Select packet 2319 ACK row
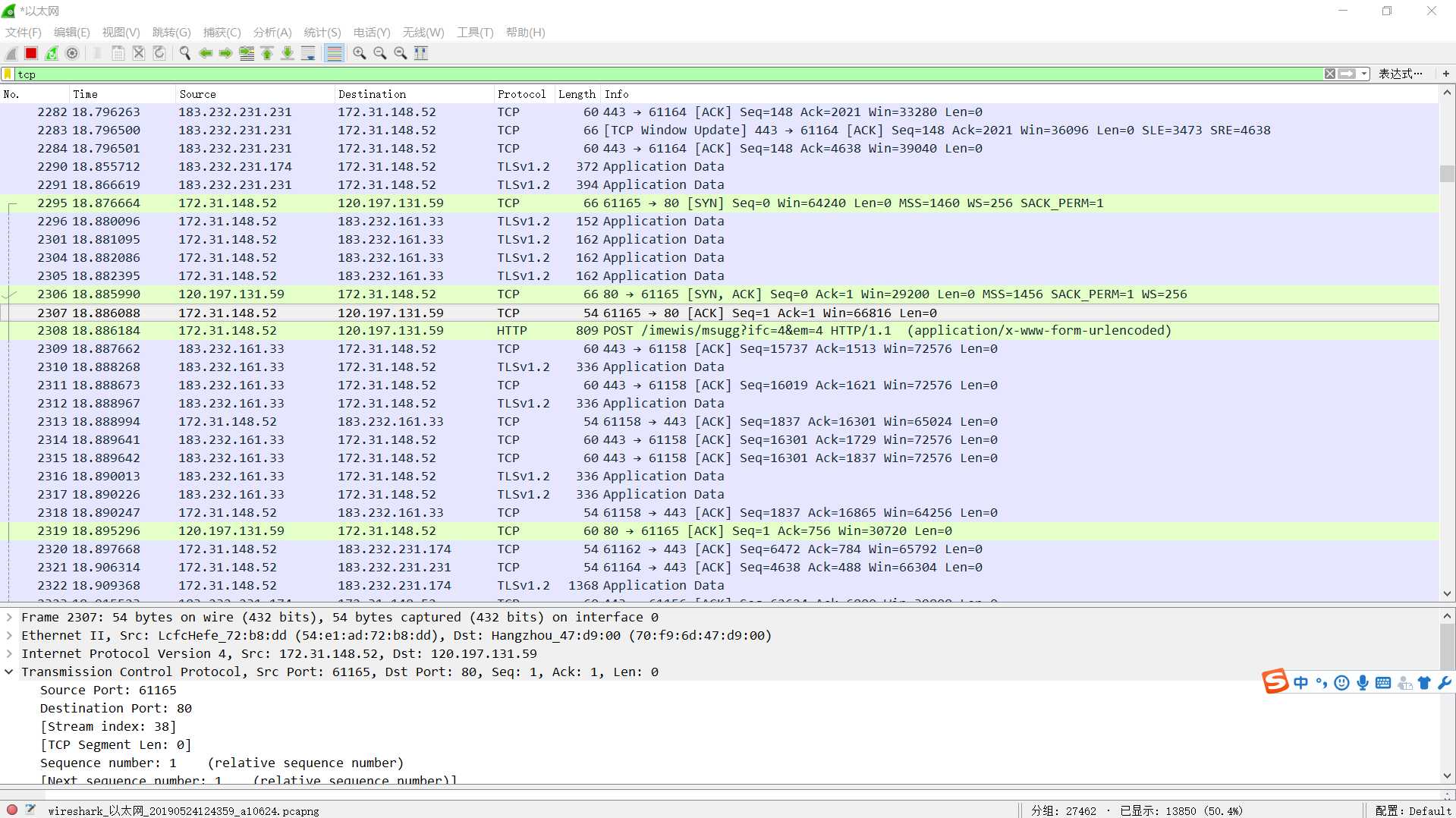Image resolution: width=1456 pixels, height=818 pixels. (719, 530)
